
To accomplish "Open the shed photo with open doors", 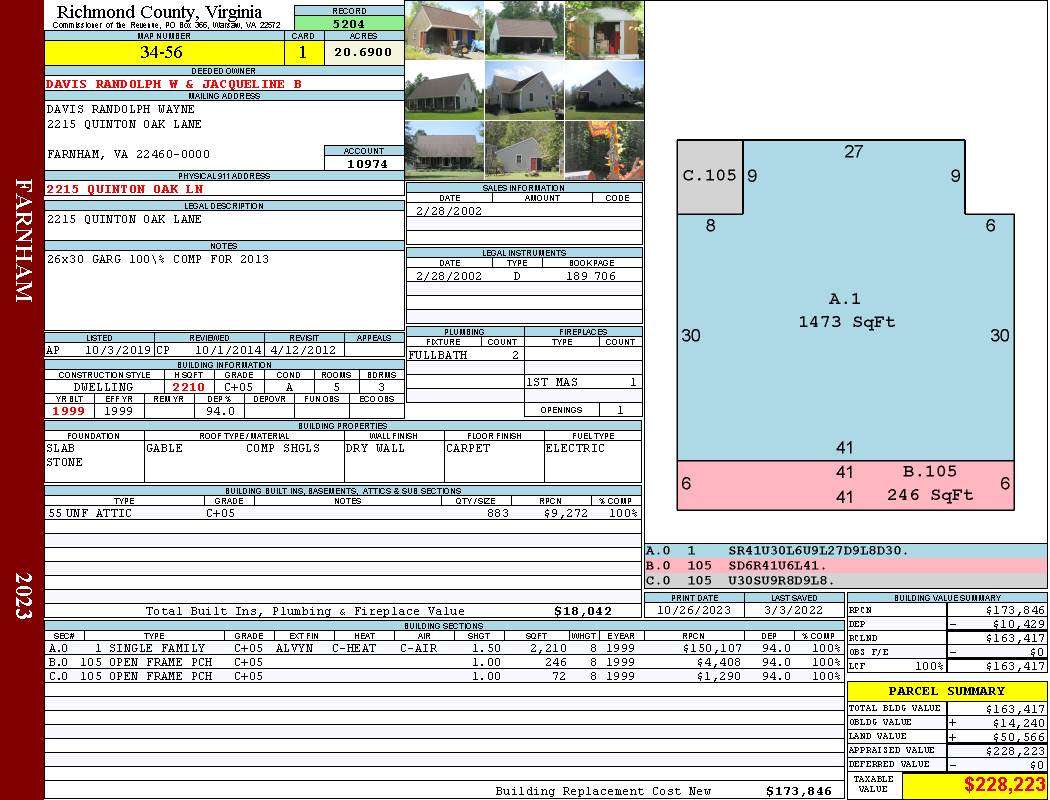I will [605, 30].
